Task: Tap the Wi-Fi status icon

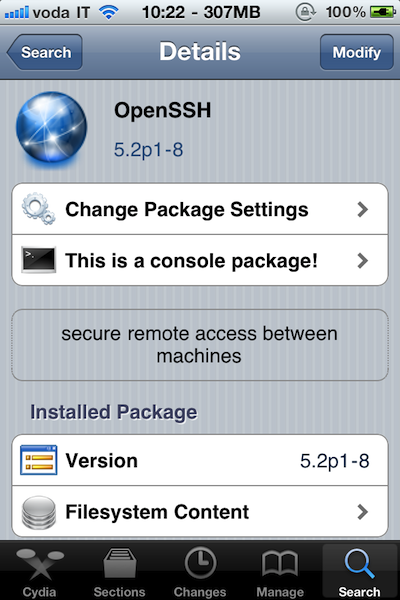Action: click(x=108, y=13)
